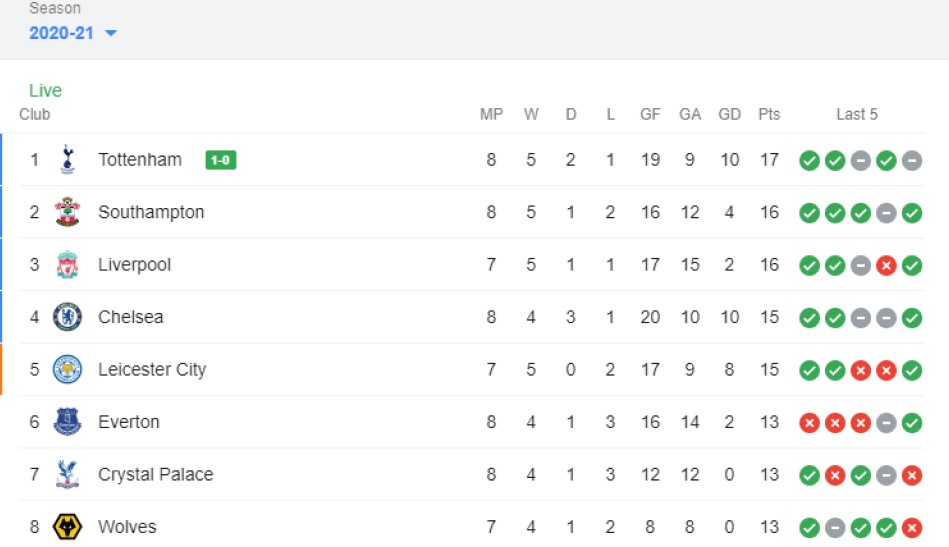Click the Leicester City club crest
This screenshot has height=547, width=949.
coord(67,369)
